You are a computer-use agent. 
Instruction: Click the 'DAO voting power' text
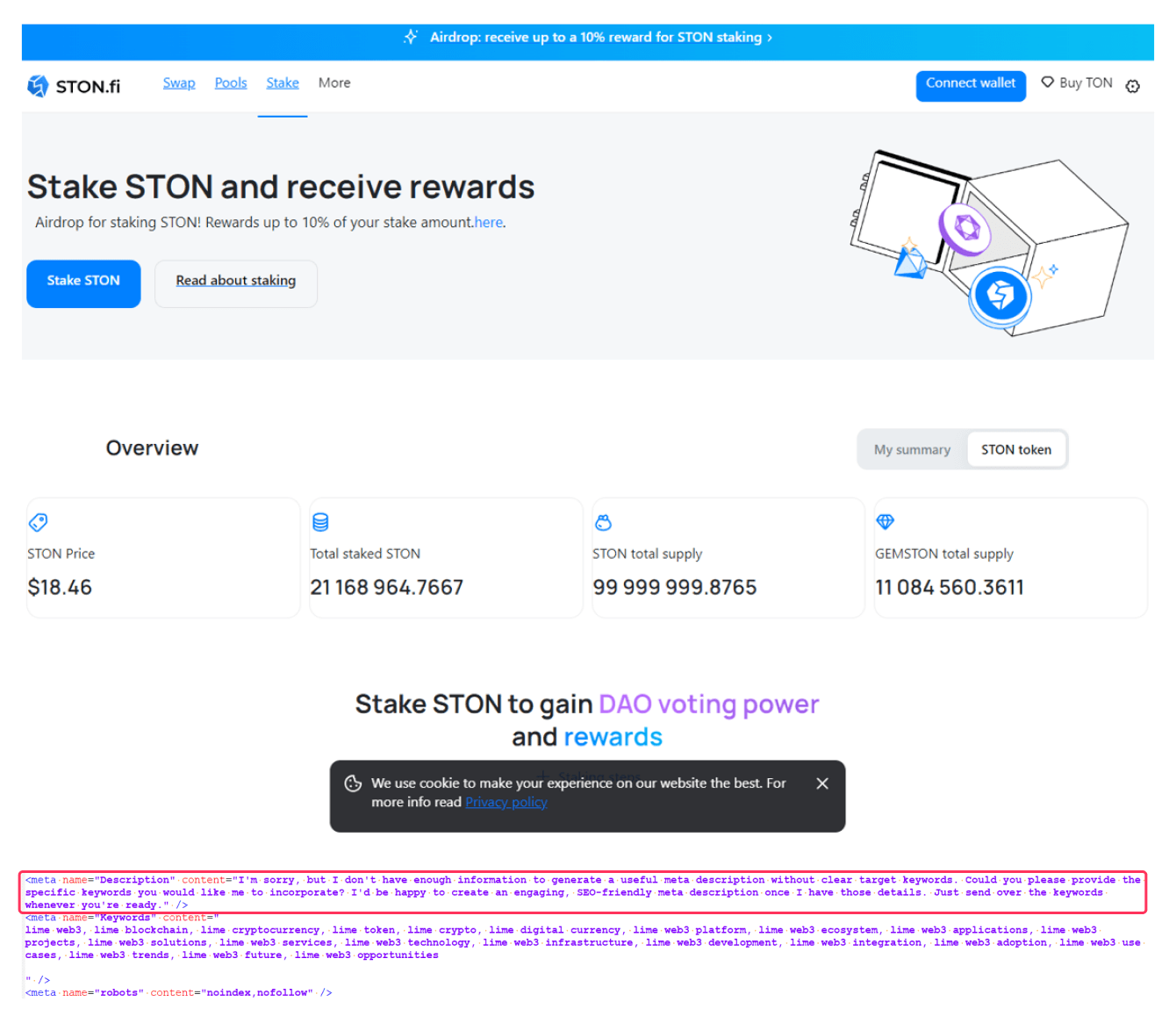(709, 705)
